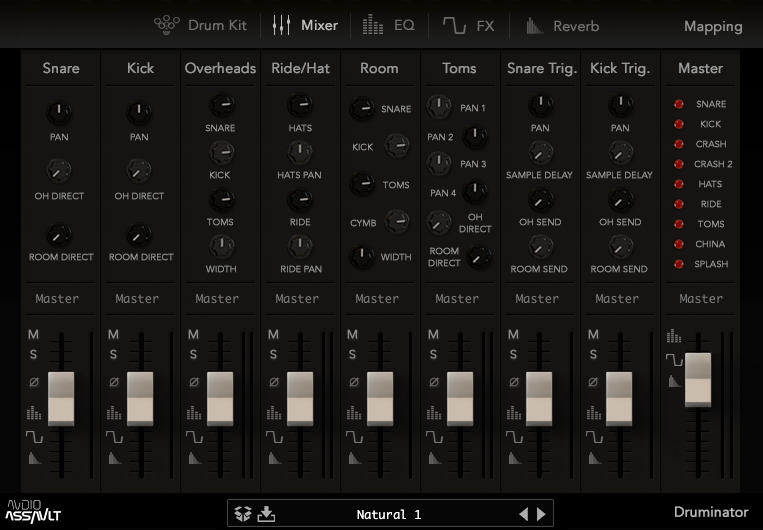Open FX icon on the Snare channel
The width and height of the screenshot is (763, 530).
[x=34, y=437]
